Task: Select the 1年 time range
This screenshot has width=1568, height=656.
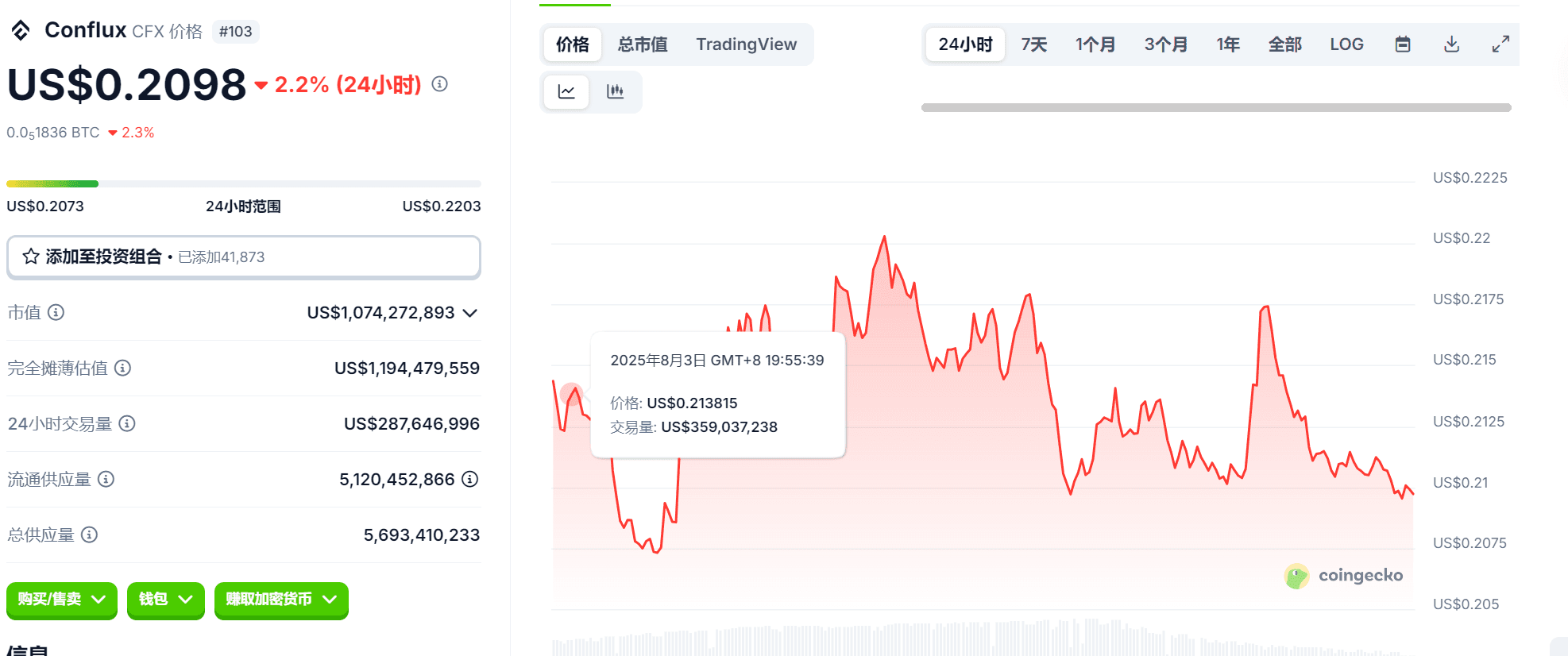Action: pos(1228,44)
